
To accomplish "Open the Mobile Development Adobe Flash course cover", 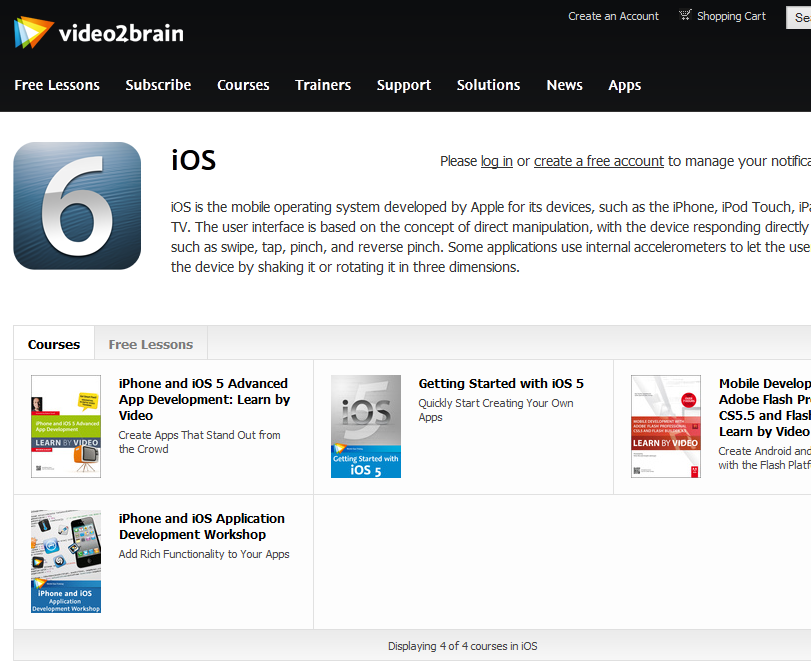I will pos(666,426).
